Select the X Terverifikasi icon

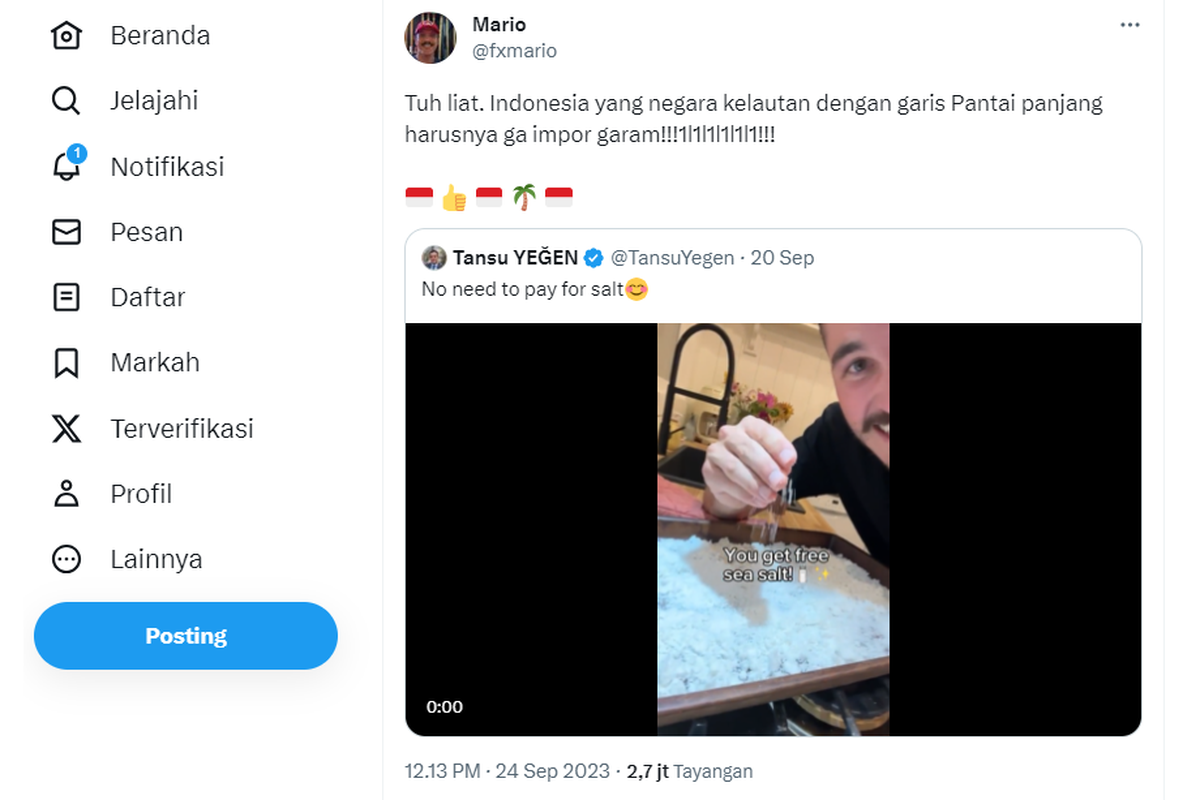pos(66,429)
